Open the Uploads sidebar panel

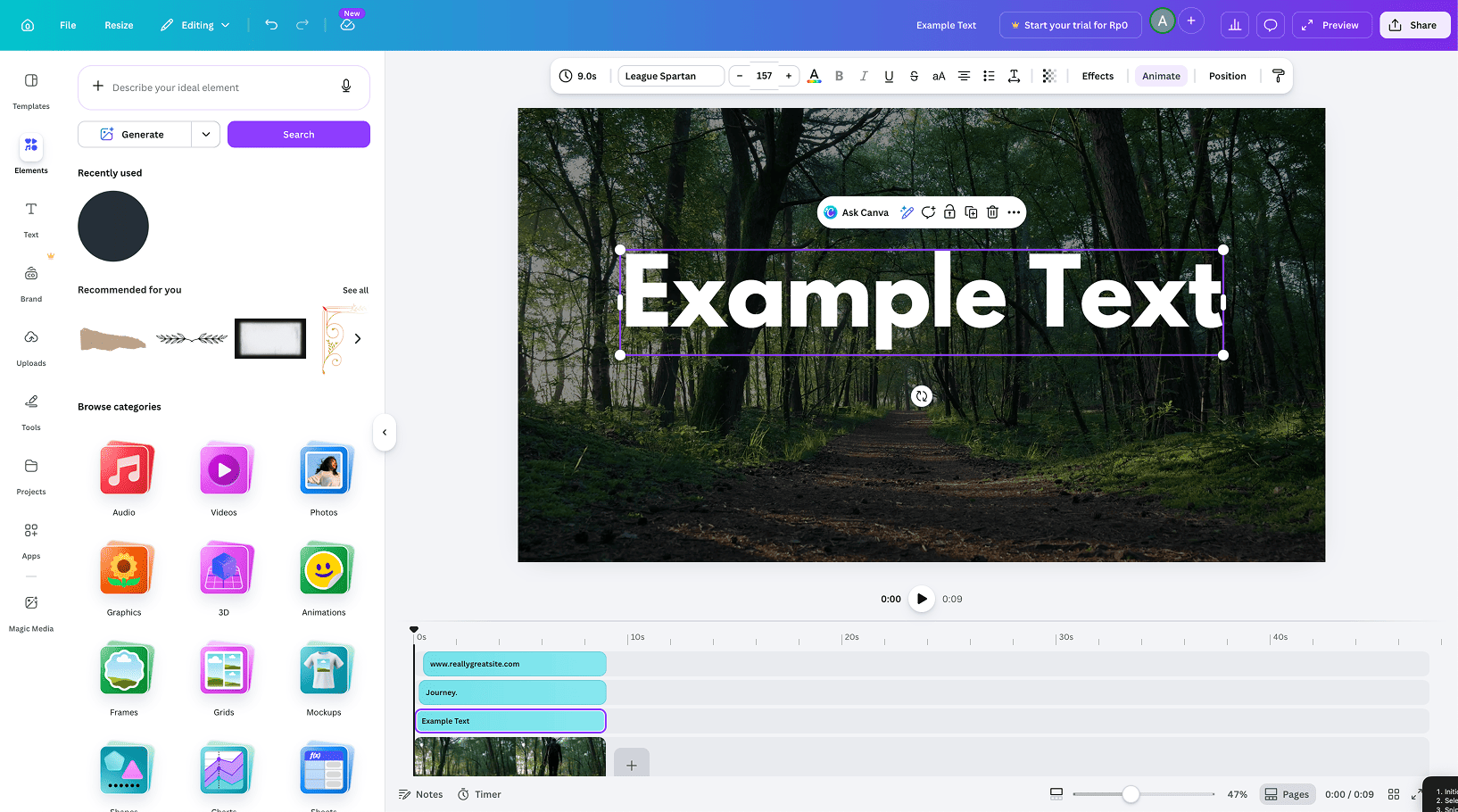31,345
